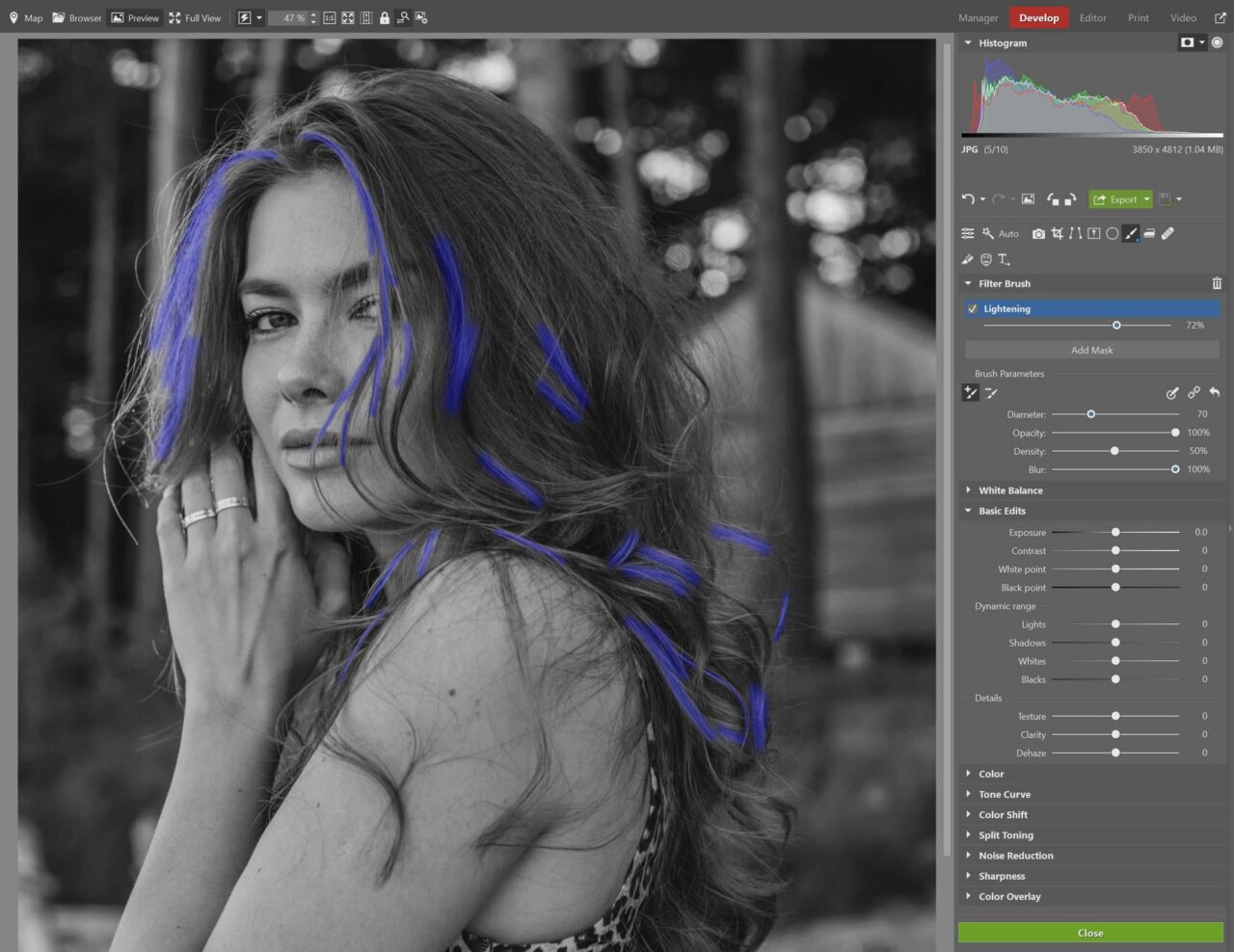Switch to the Manager module
Screen dimensions: 1234x952
(x=978, y=17)
